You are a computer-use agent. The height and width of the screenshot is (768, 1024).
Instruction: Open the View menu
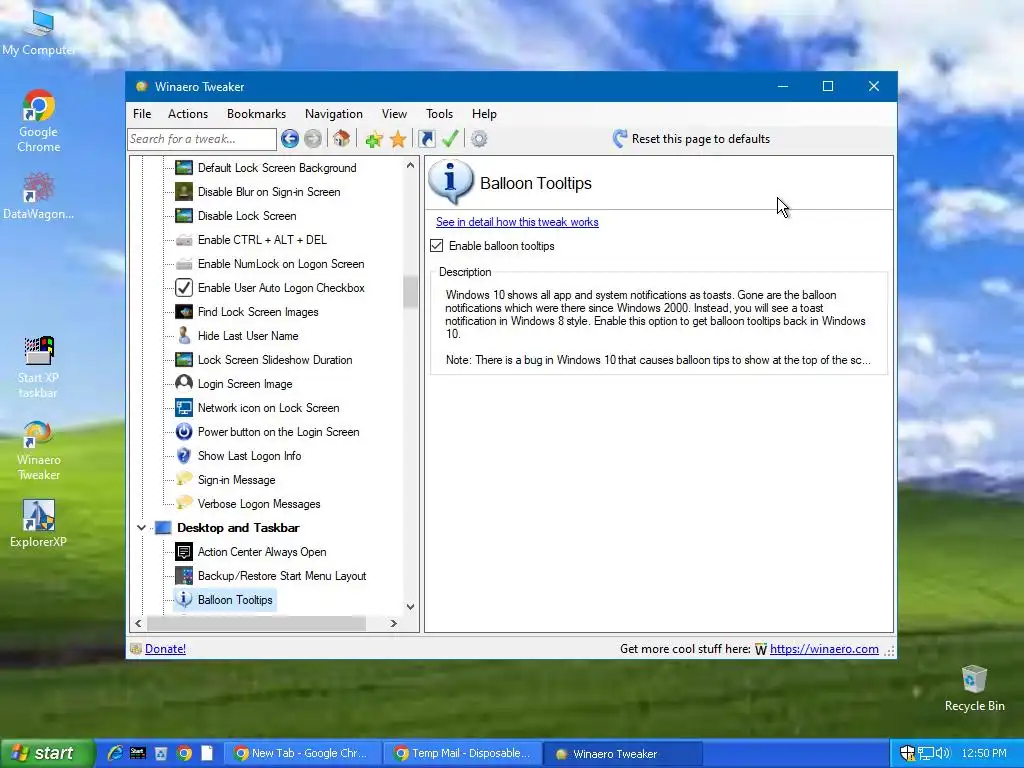[394, 114]
